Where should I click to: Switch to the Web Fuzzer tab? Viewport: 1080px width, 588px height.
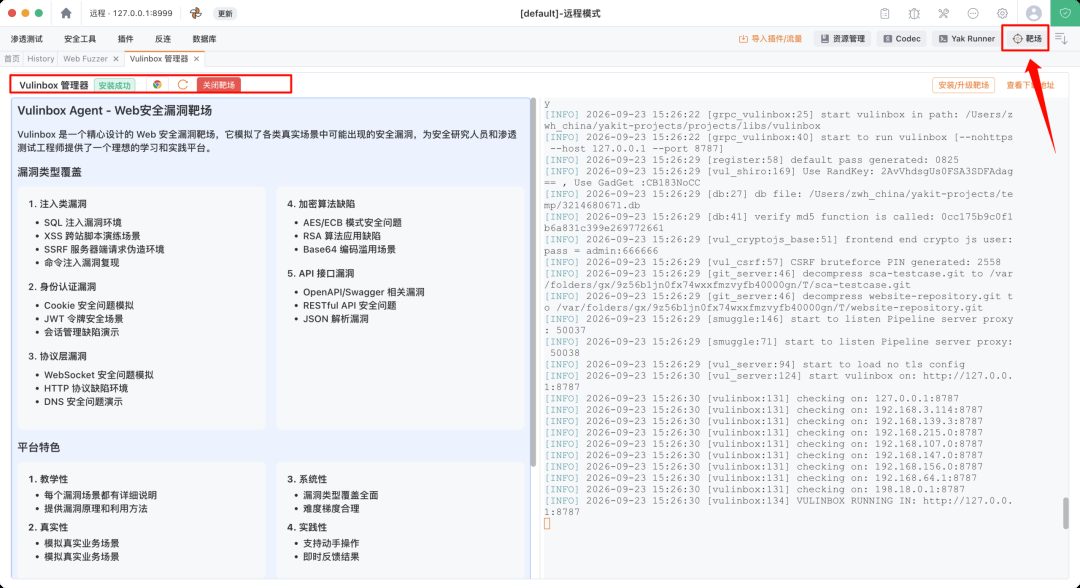coord(85,59)
